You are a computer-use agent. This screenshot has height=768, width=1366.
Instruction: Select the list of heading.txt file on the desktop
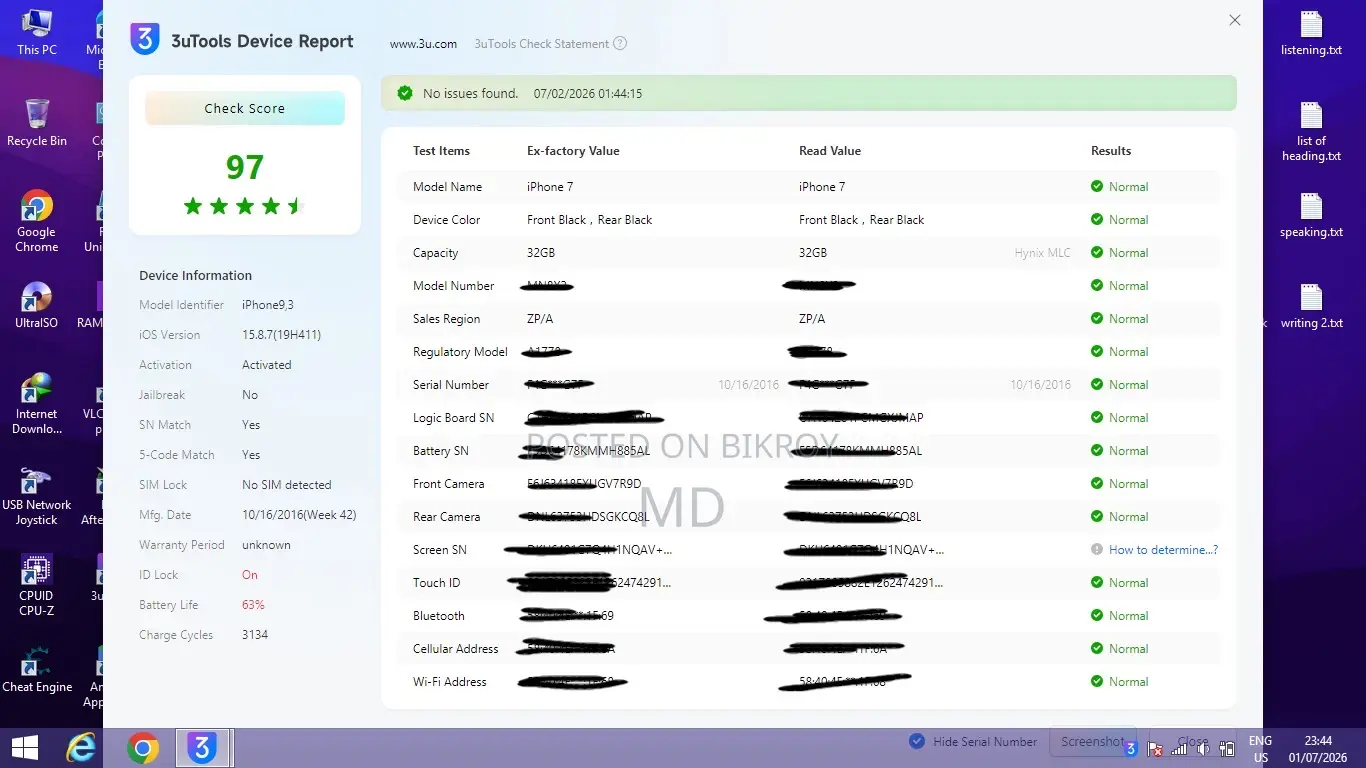[1311, 131]
